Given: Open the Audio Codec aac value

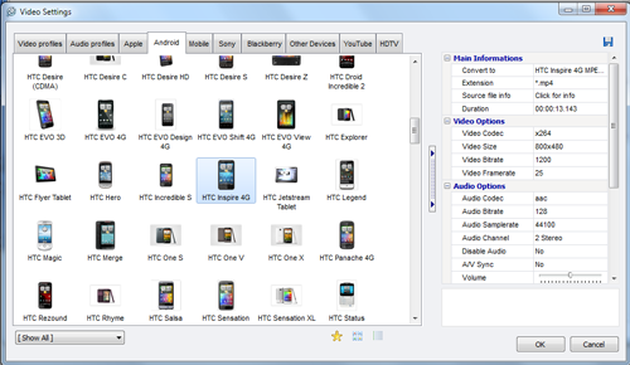Looking at the screenshot, I should 570,198.
